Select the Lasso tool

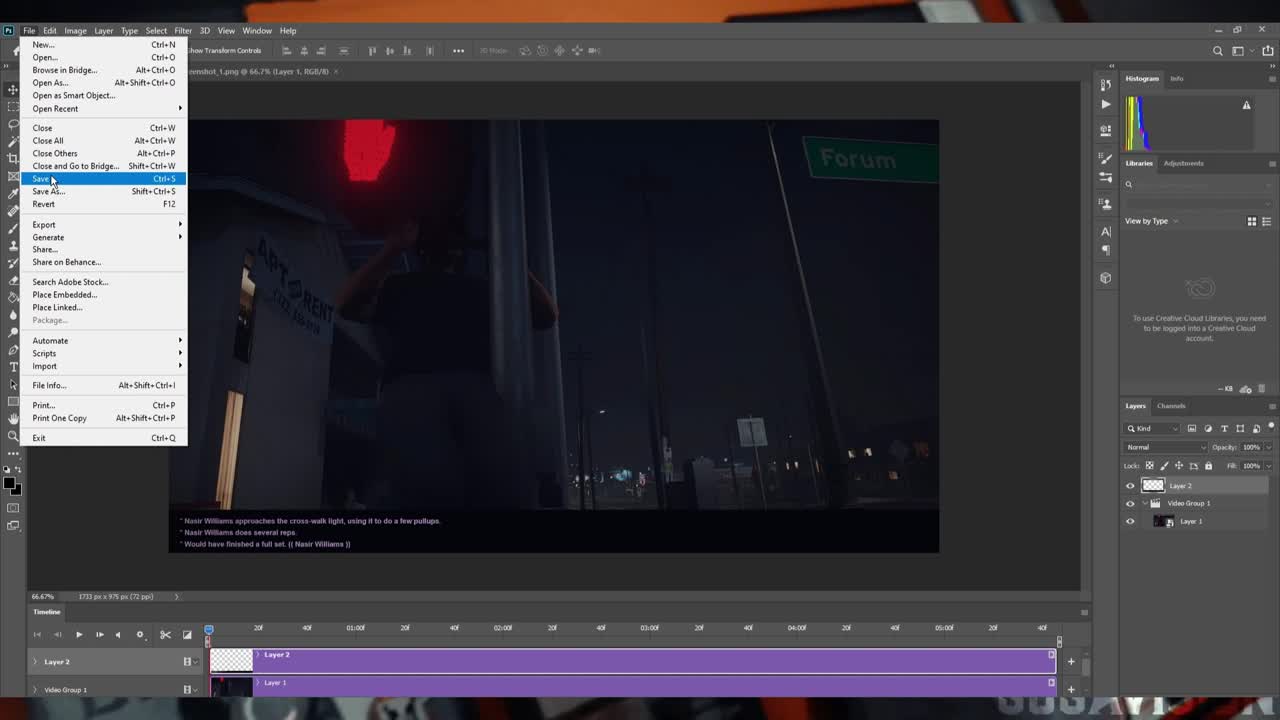[x=12, y=125]
